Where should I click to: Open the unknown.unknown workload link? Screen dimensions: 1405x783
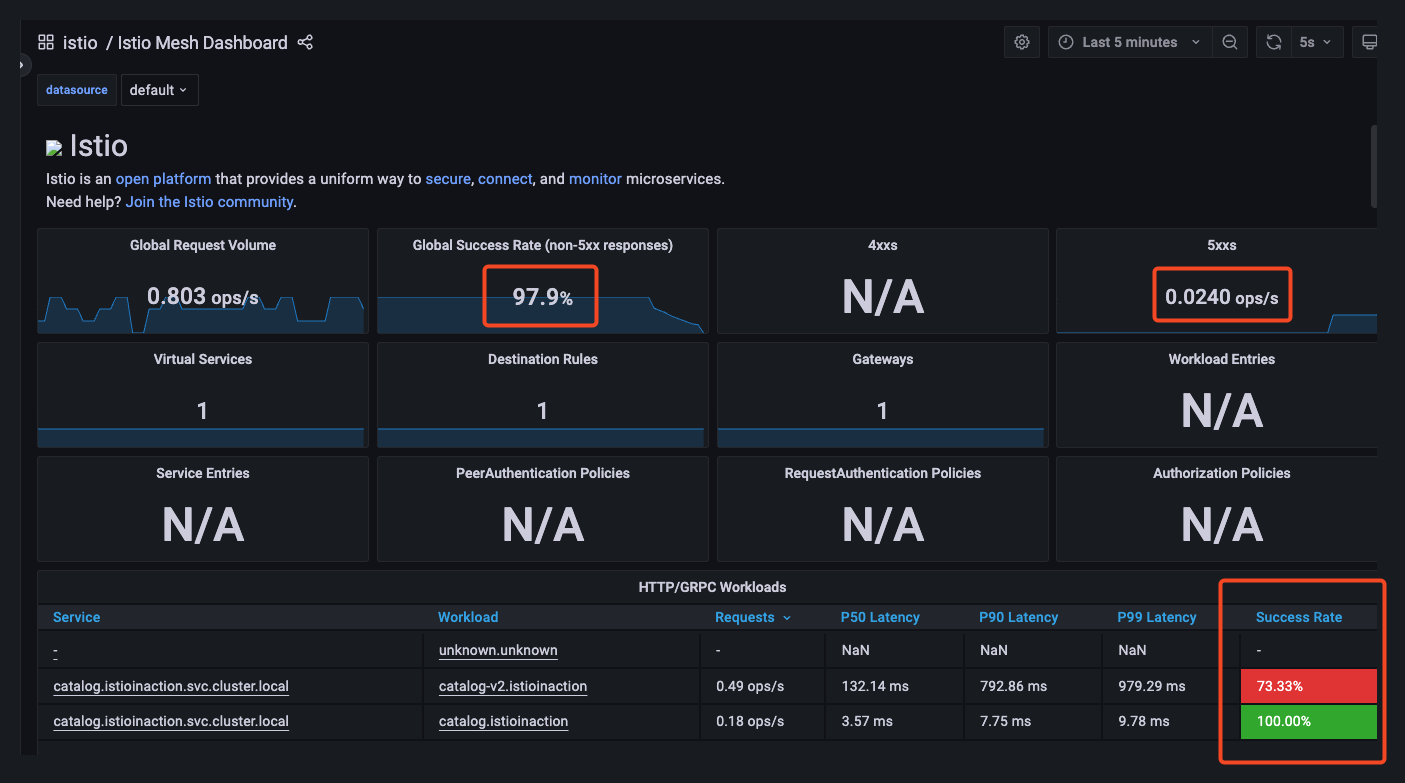pos(498,650)
